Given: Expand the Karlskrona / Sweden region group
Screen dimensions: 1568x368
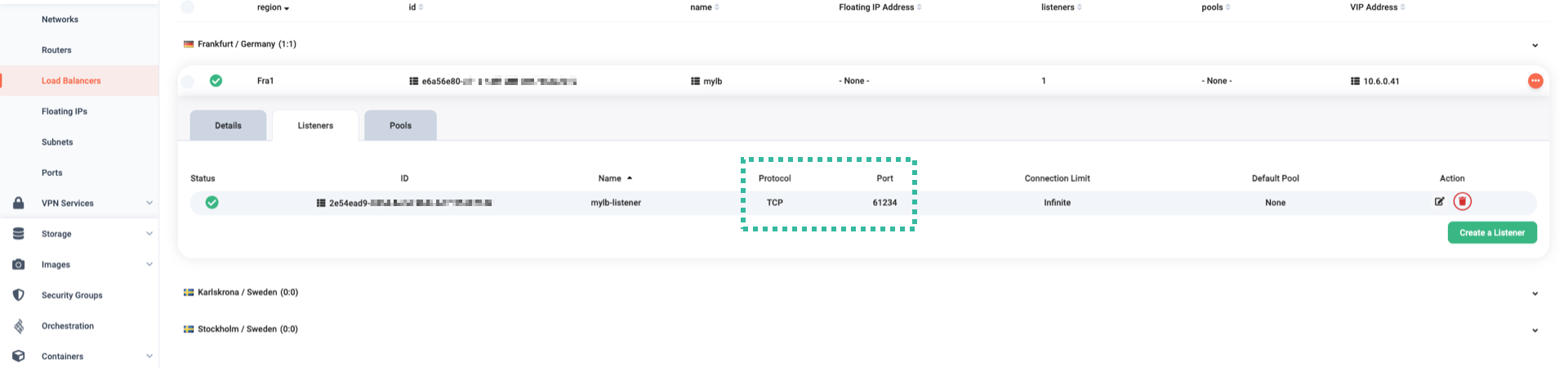Looking at the screenshot, I should coord(1535,294).
